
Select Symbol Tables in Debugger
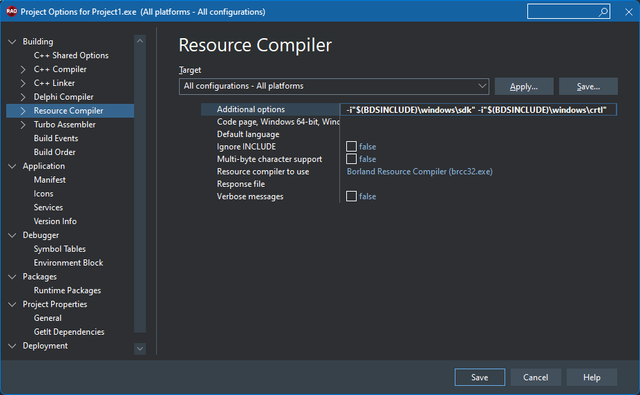point(60,249)
